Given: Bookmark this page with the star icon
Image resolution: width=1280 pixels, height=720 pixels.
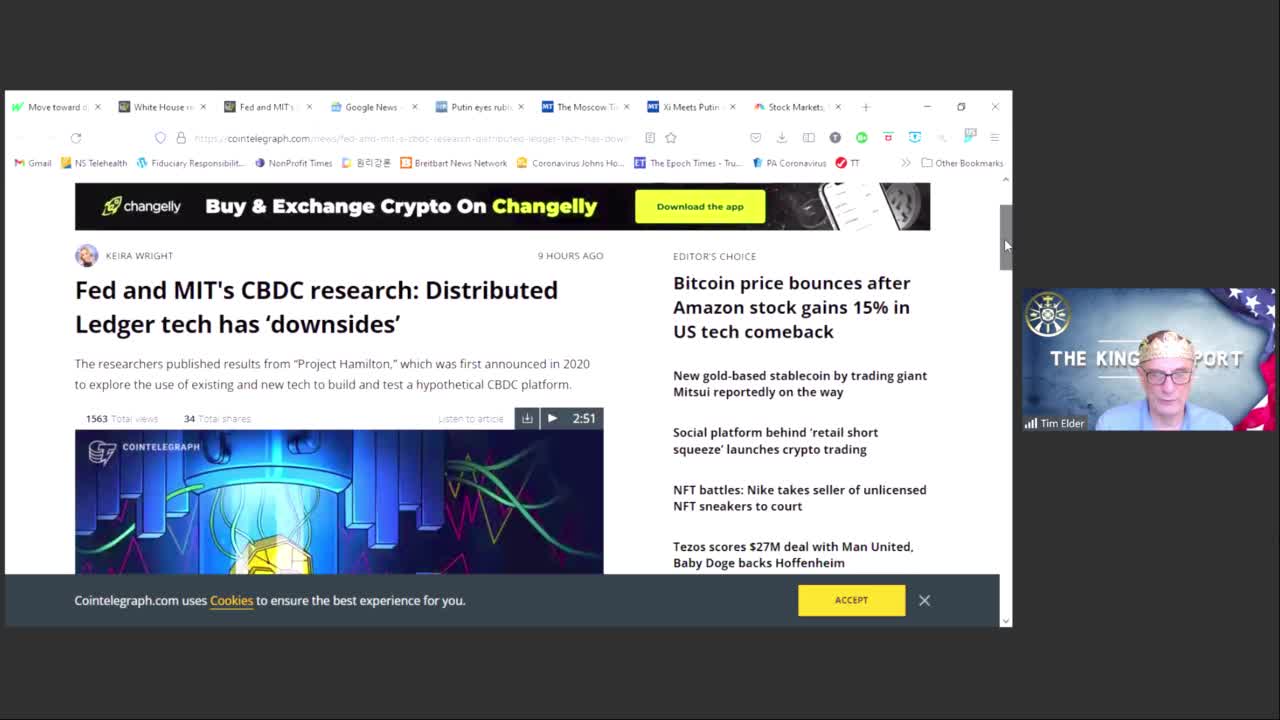Looking at the screenshot, I should tap(671, 138).
